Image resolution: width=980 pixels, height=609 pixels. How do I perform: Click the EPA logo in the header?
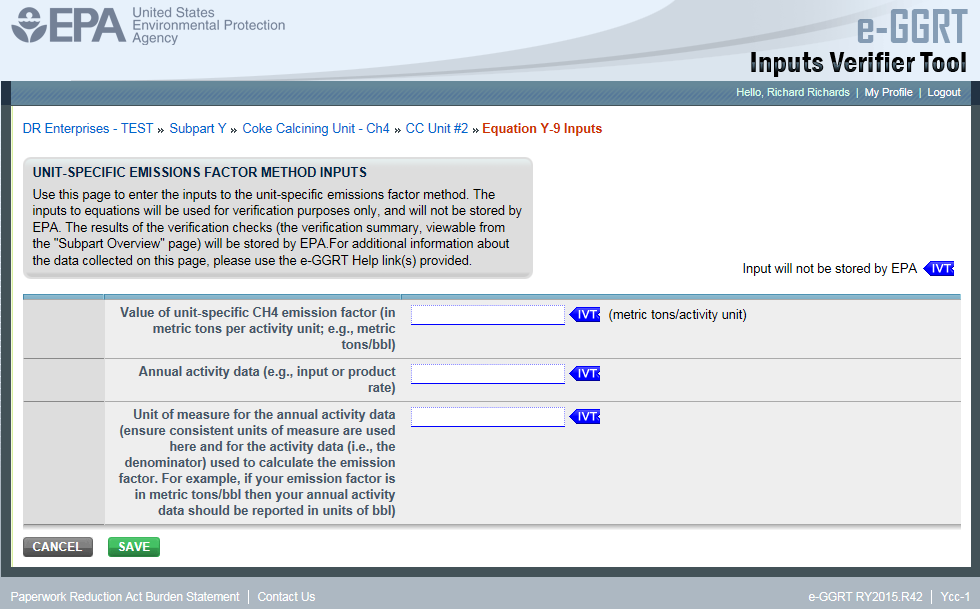pyautogui.click(x=69, y=25)
